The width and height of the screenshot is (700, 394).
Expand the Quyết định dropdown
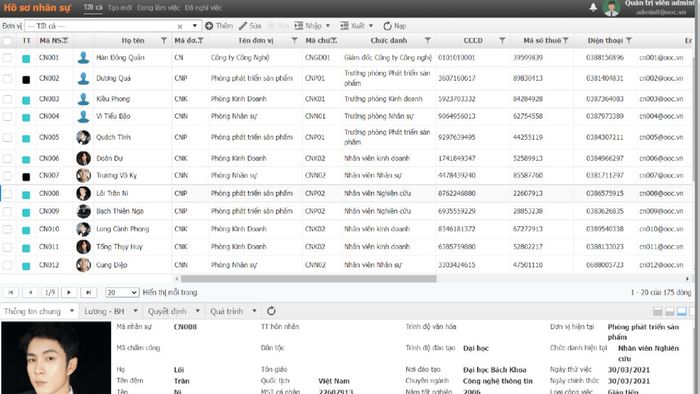coord(197,311)
